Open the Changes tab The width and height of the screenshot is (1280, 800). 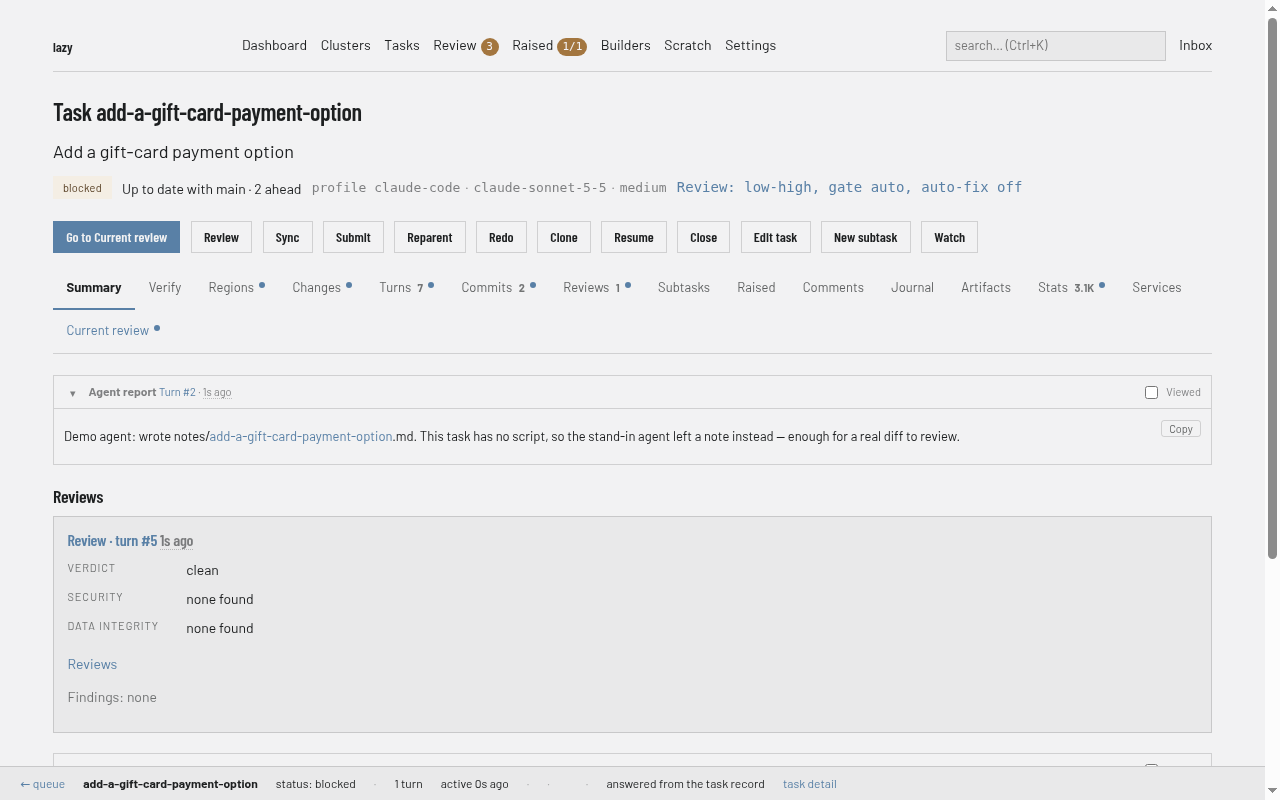pos(322,287)
